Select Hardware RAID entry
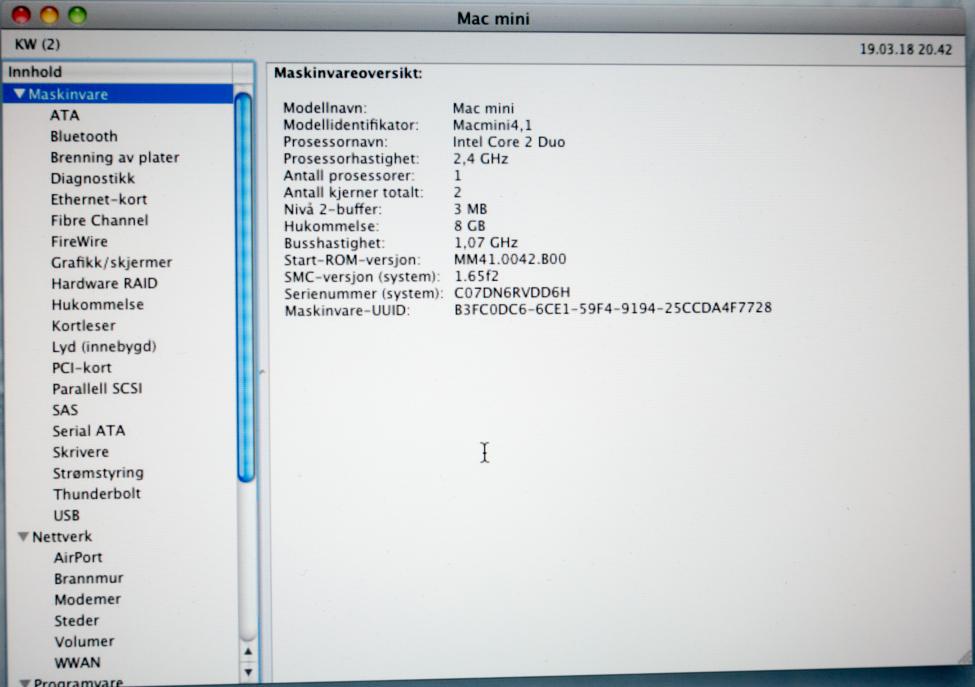The width and height of the screenshot is (975, 687). [104, 284]
